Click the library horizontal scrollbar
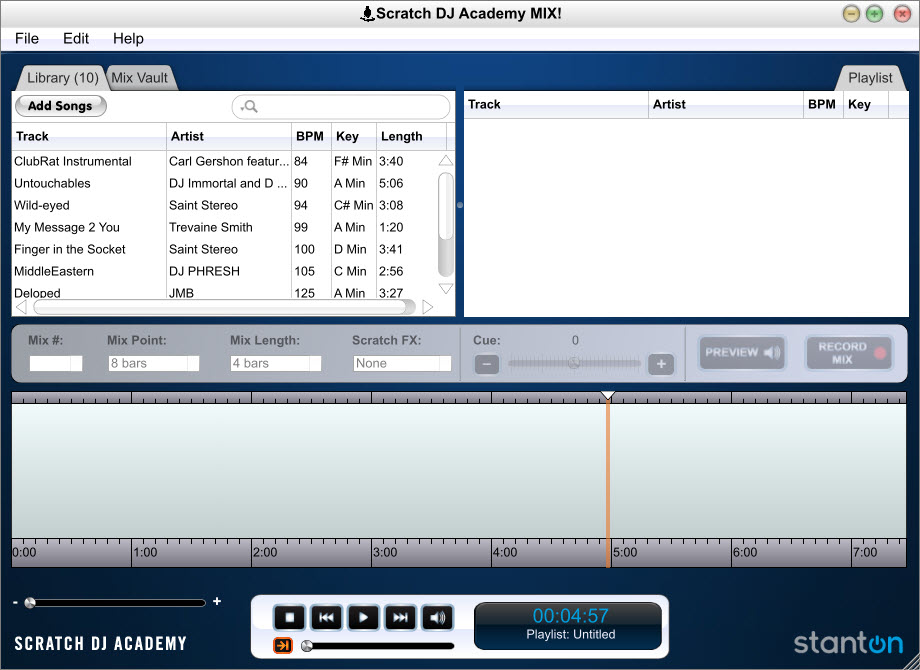The width and height of the screenshot is (920, 670). pos(224,307)
